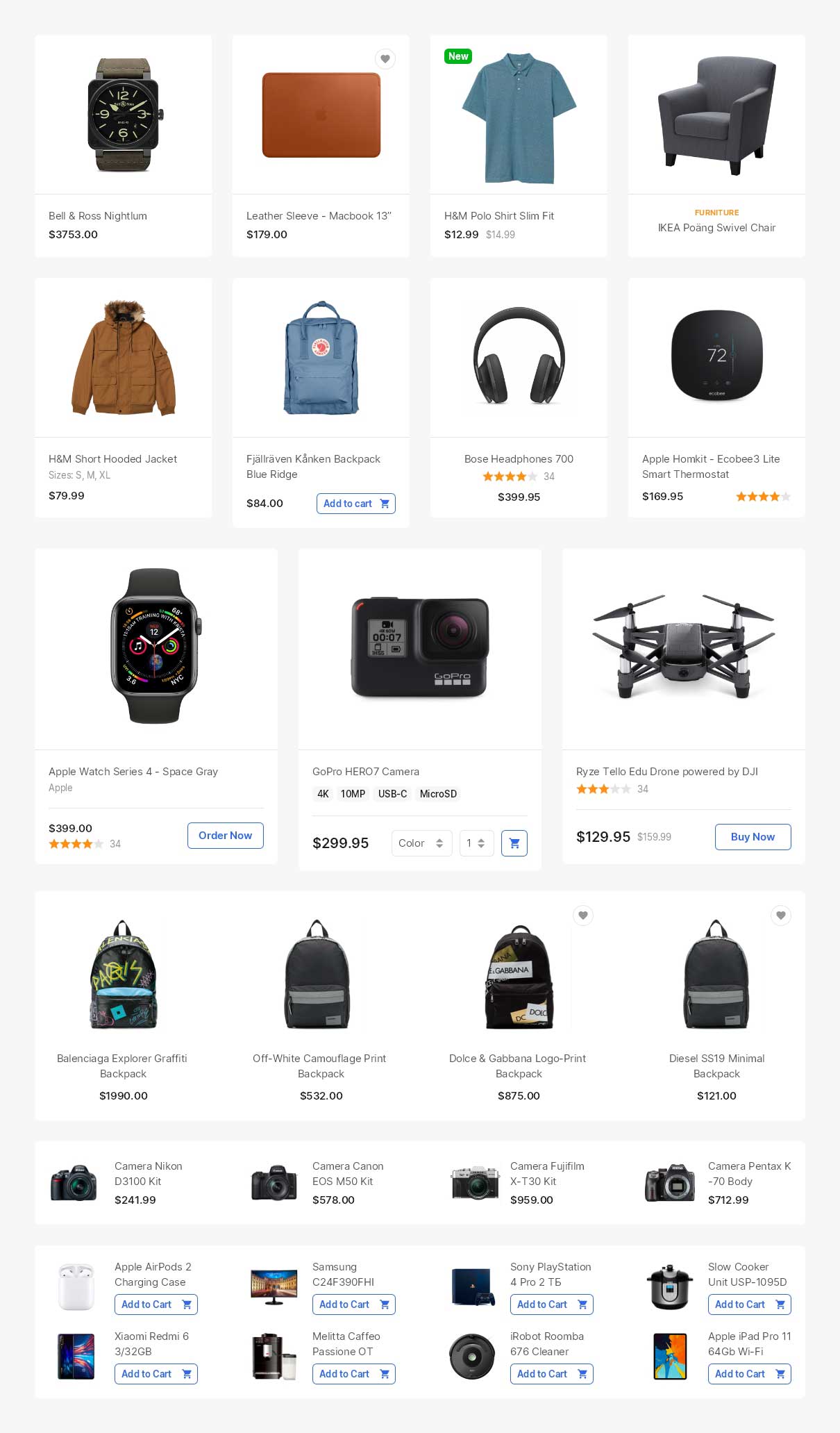Click Buy Now for Ryze Tello drone
This screenshot has width=840, height=1433.
[753, 837]
